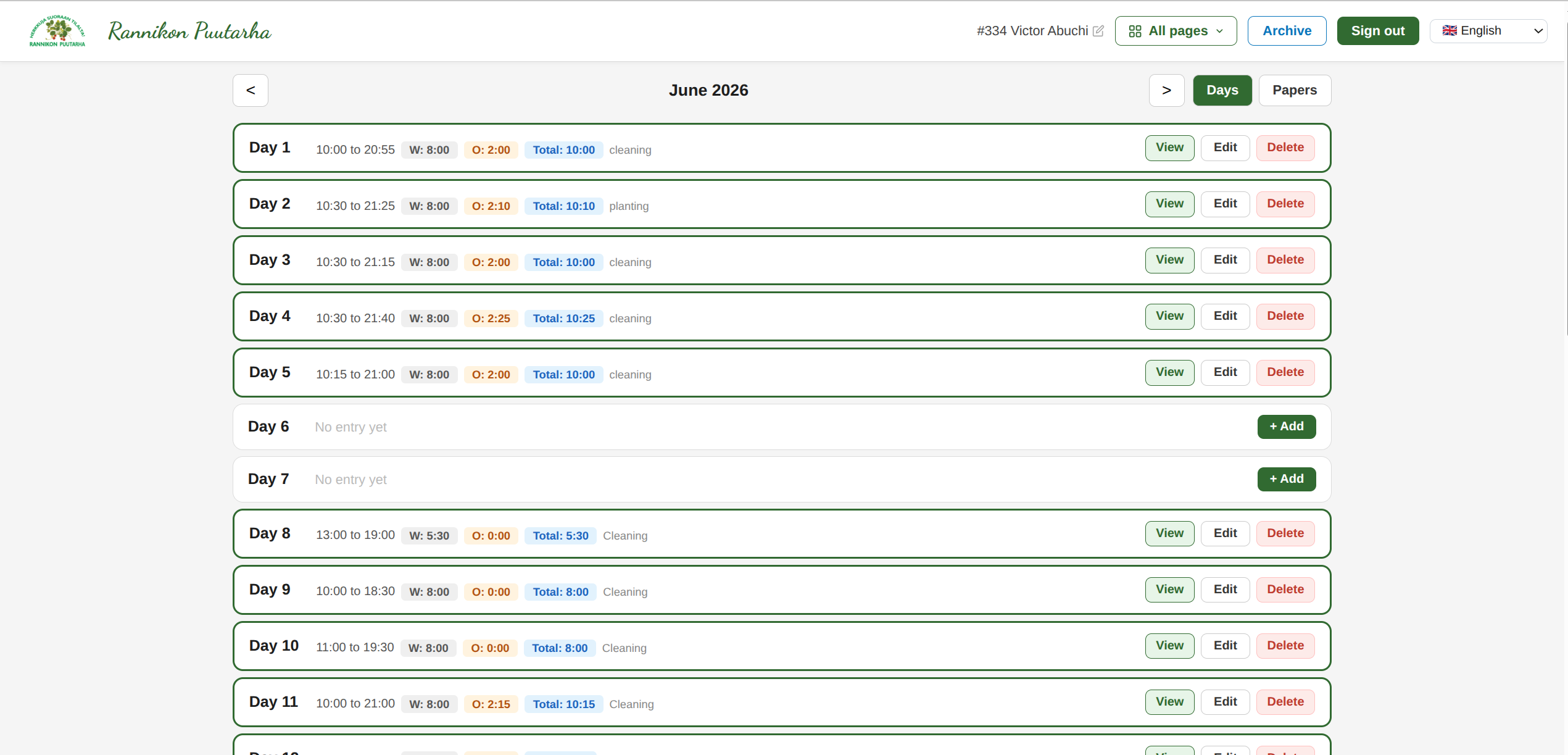
Task: Delete the Day 1 entry
Action: tap(1285, 148)
